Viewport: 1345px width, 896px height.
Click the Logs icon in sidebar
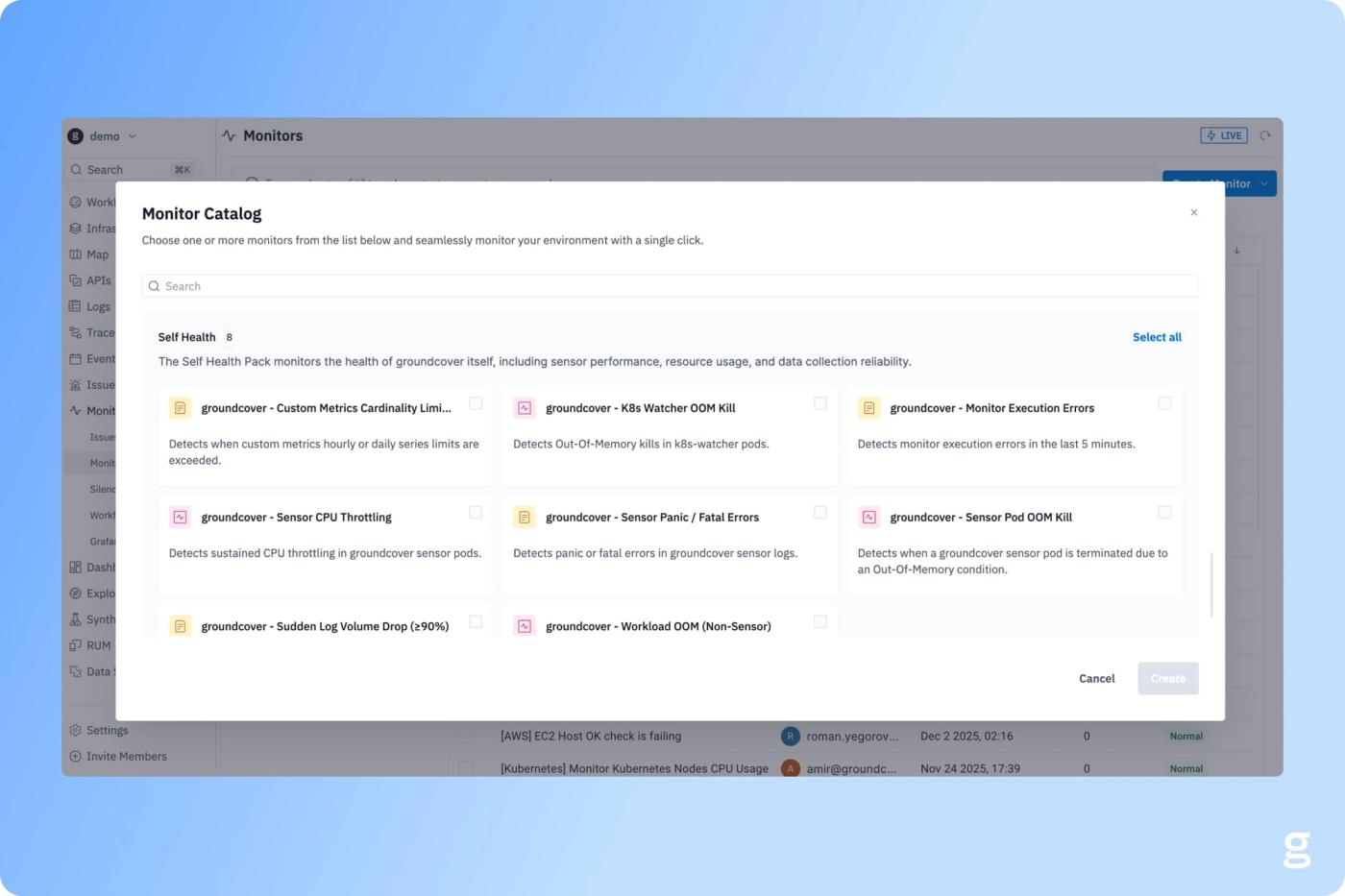pyautogui.click(x=75, y=306)
